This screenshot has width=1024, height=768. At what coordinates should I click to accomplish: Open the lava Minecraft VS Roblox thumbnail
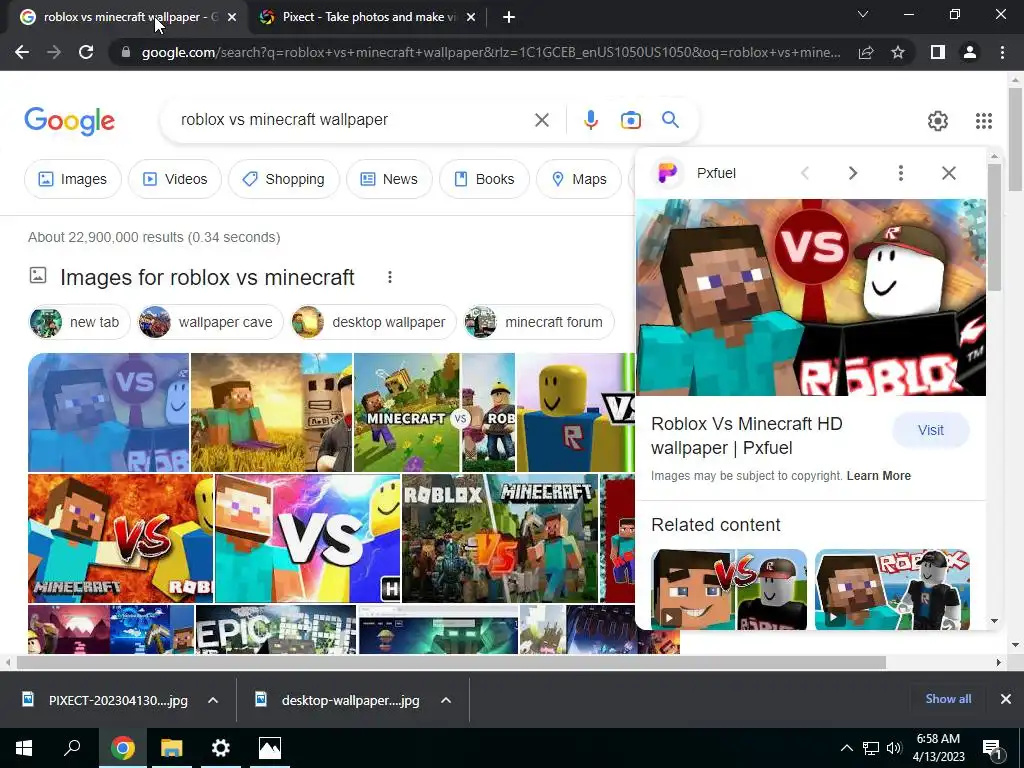120,538
